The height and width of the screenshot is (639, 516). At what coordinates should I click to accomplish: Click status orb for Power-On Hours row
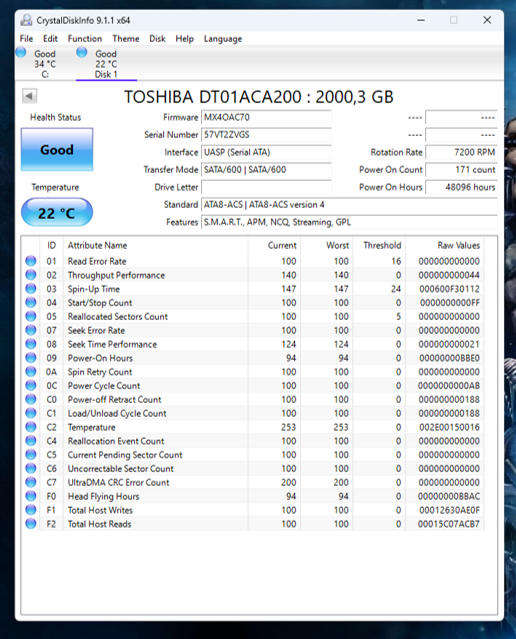pos(31,358)
